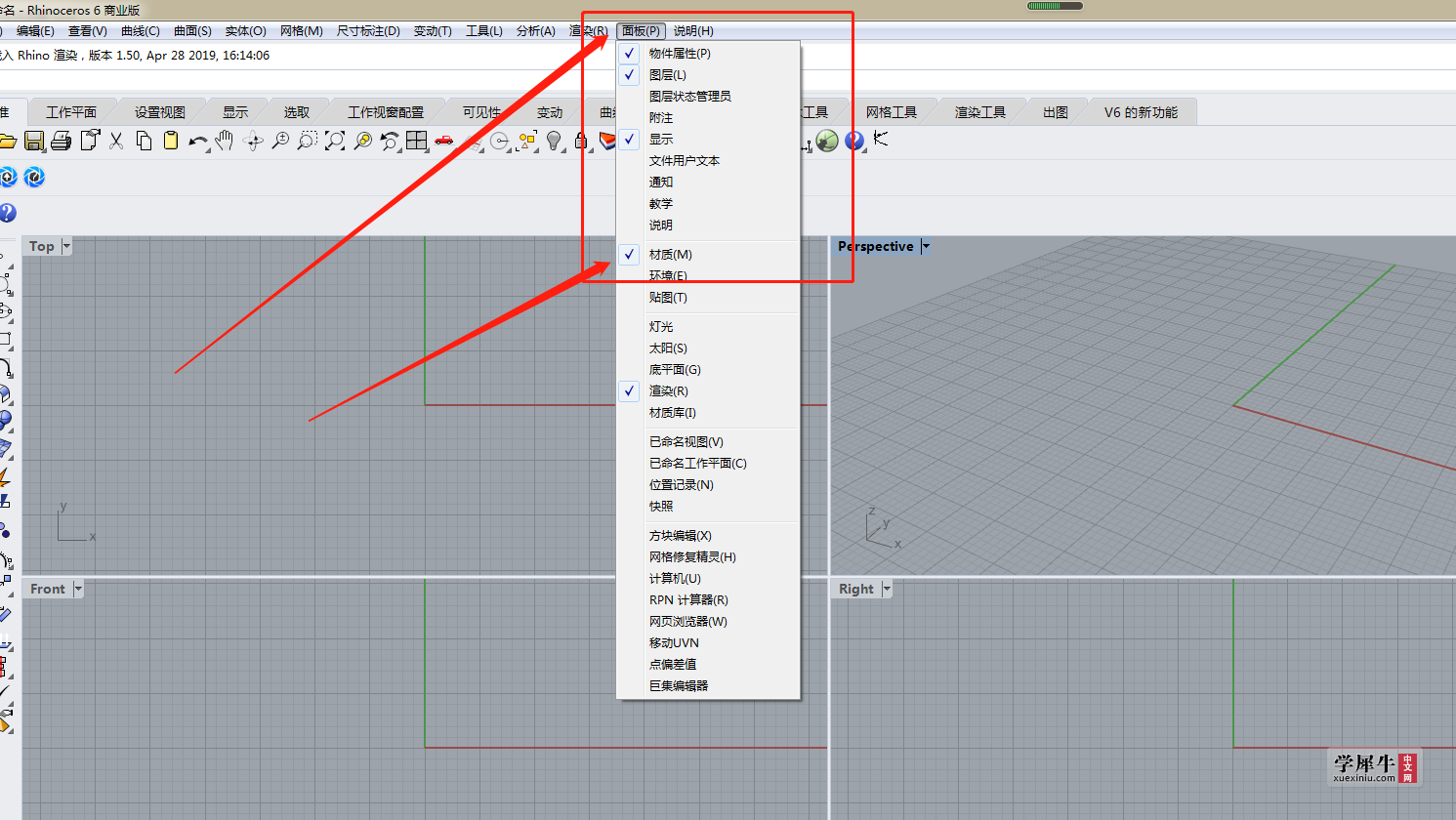Open the Front viewport title dropdown arrow
This screenshot has height=820, width=1456.
78,590
